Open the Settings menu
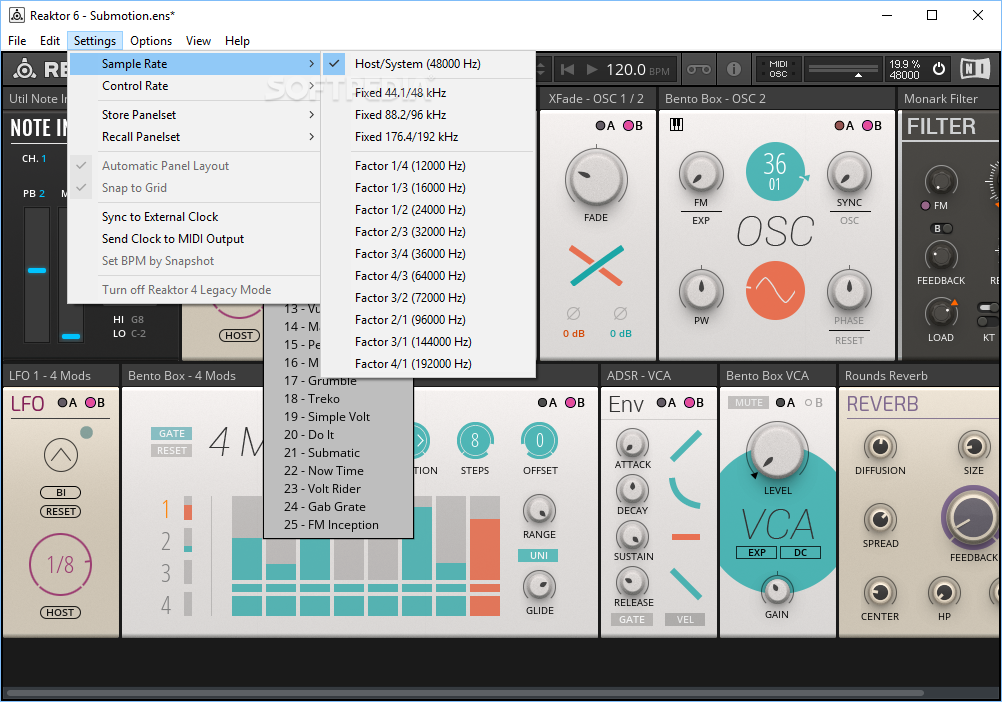 [x=95, y=41]
